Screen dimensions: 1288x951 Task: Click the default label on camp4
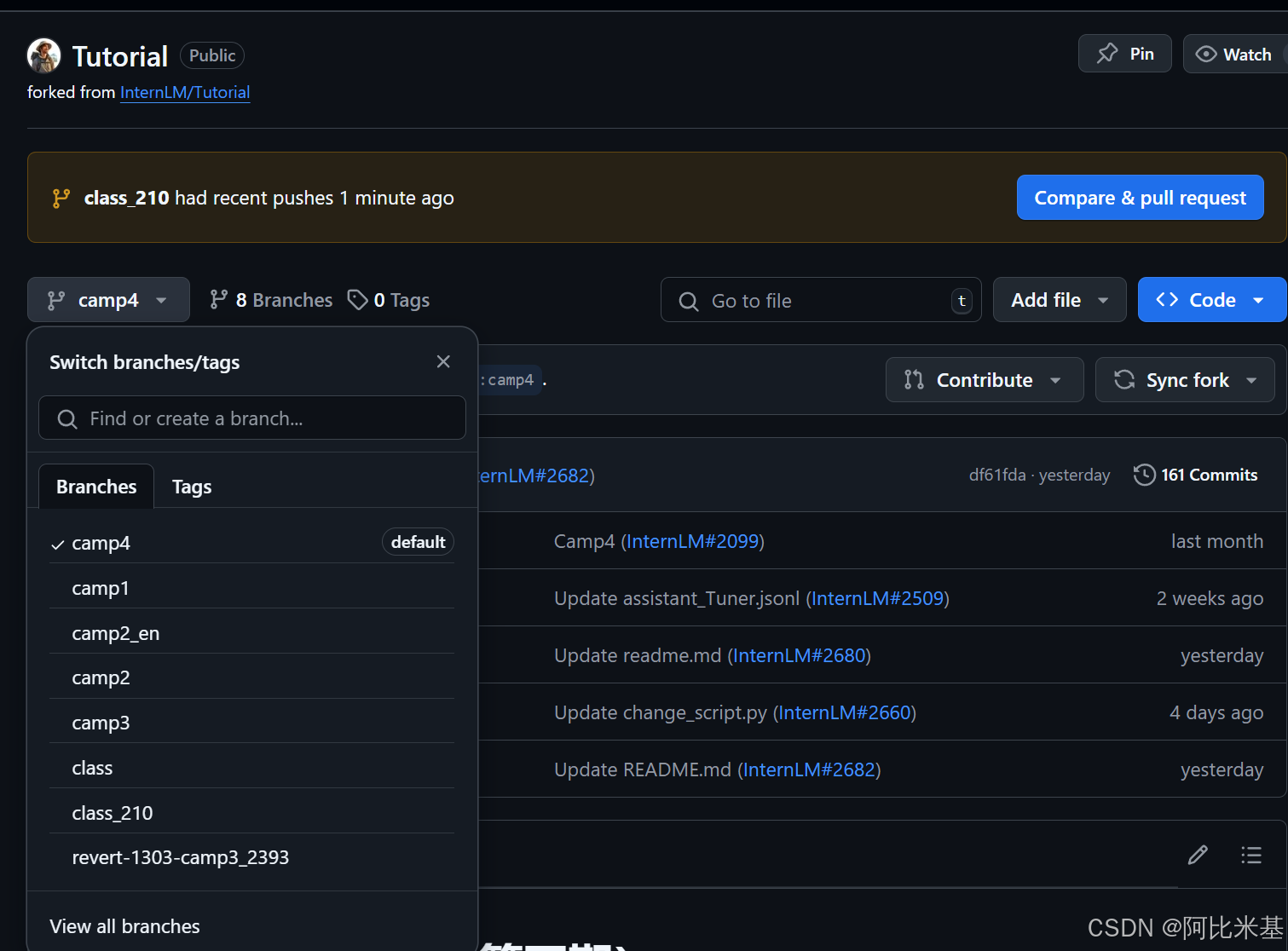coord(418,542)
